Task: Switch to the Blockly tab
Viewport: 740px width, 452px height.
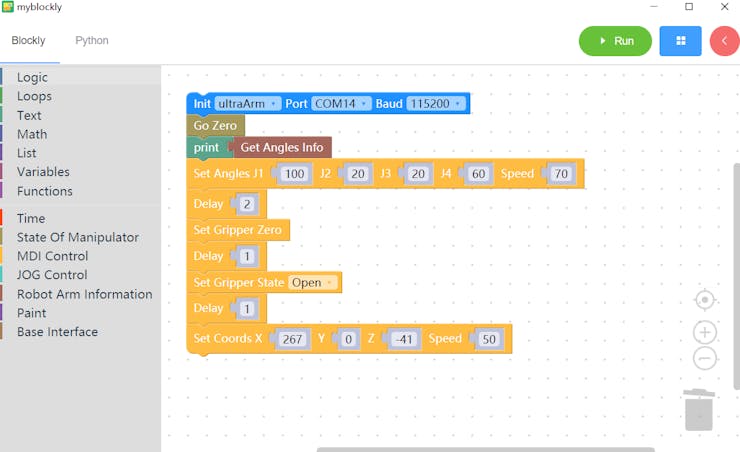Action: click(x=28, y=41)
